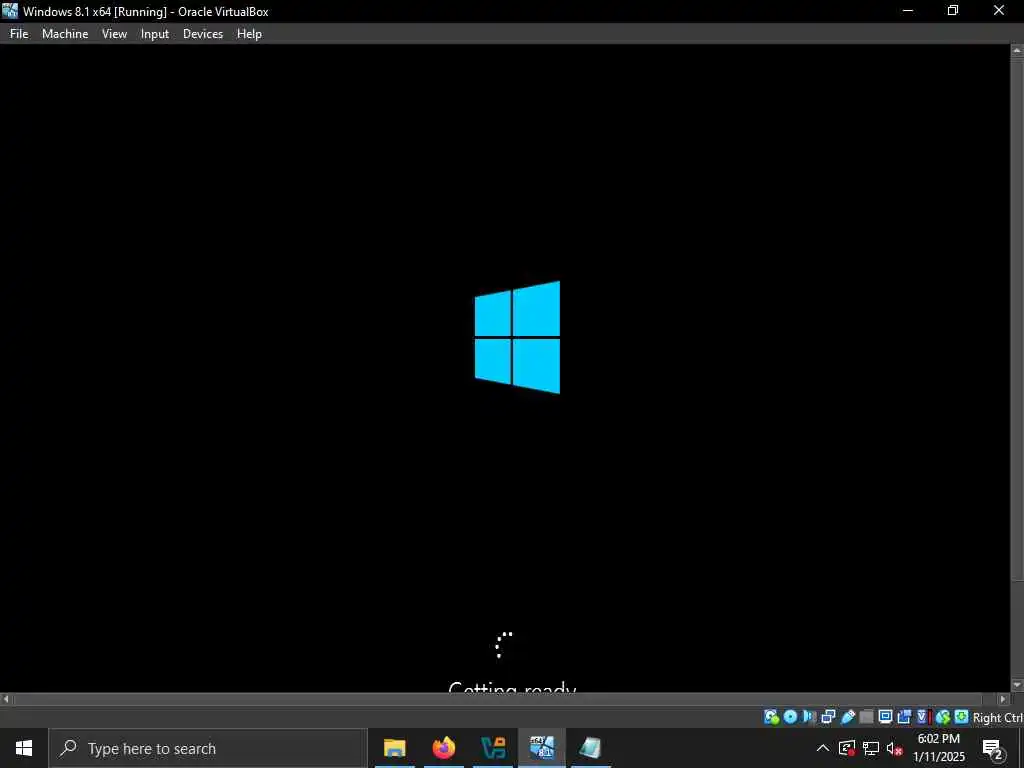Image resolution: width=1024 pixels, height=768 pixels.
Task: Open the Help menu
Action: pos(249,34)
